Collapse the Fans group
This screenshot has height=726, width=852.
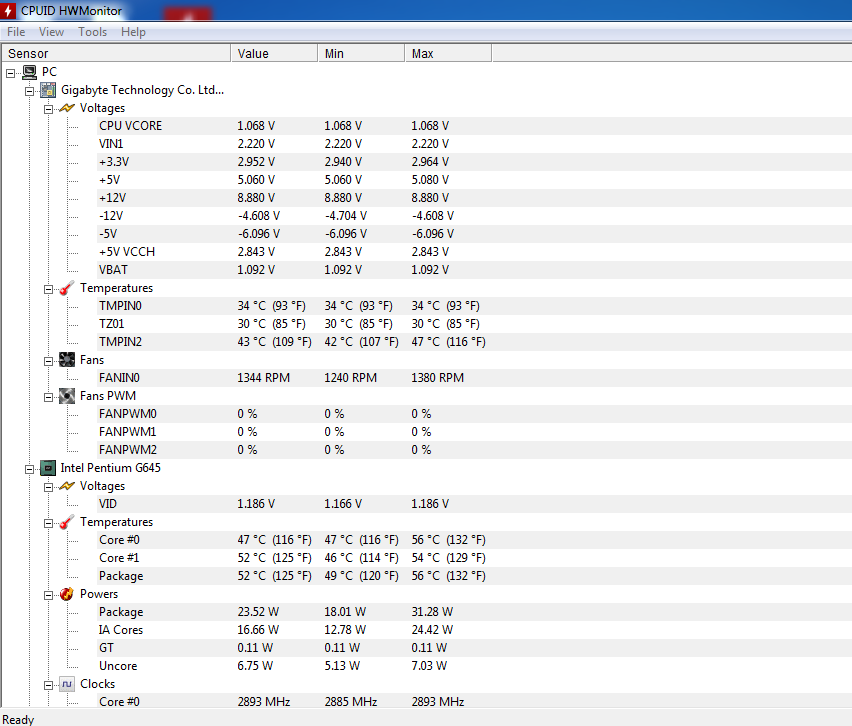click(x=48, y=361)
